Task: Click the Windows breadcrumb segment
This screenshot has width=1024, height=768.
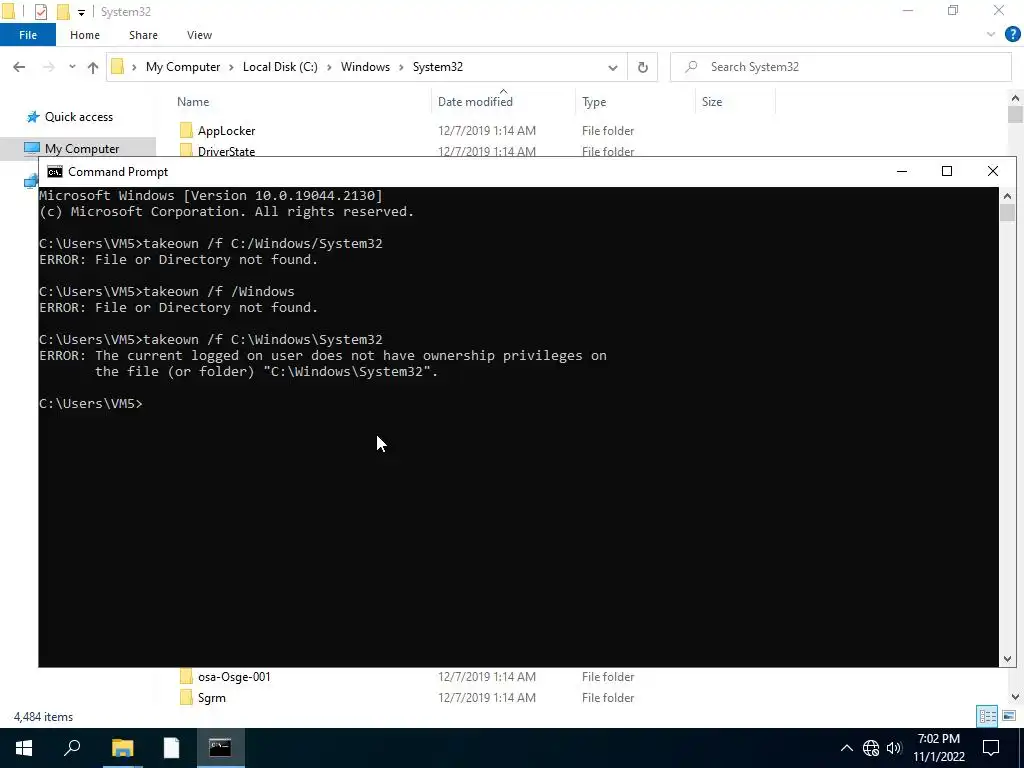Action: point(365,67)
